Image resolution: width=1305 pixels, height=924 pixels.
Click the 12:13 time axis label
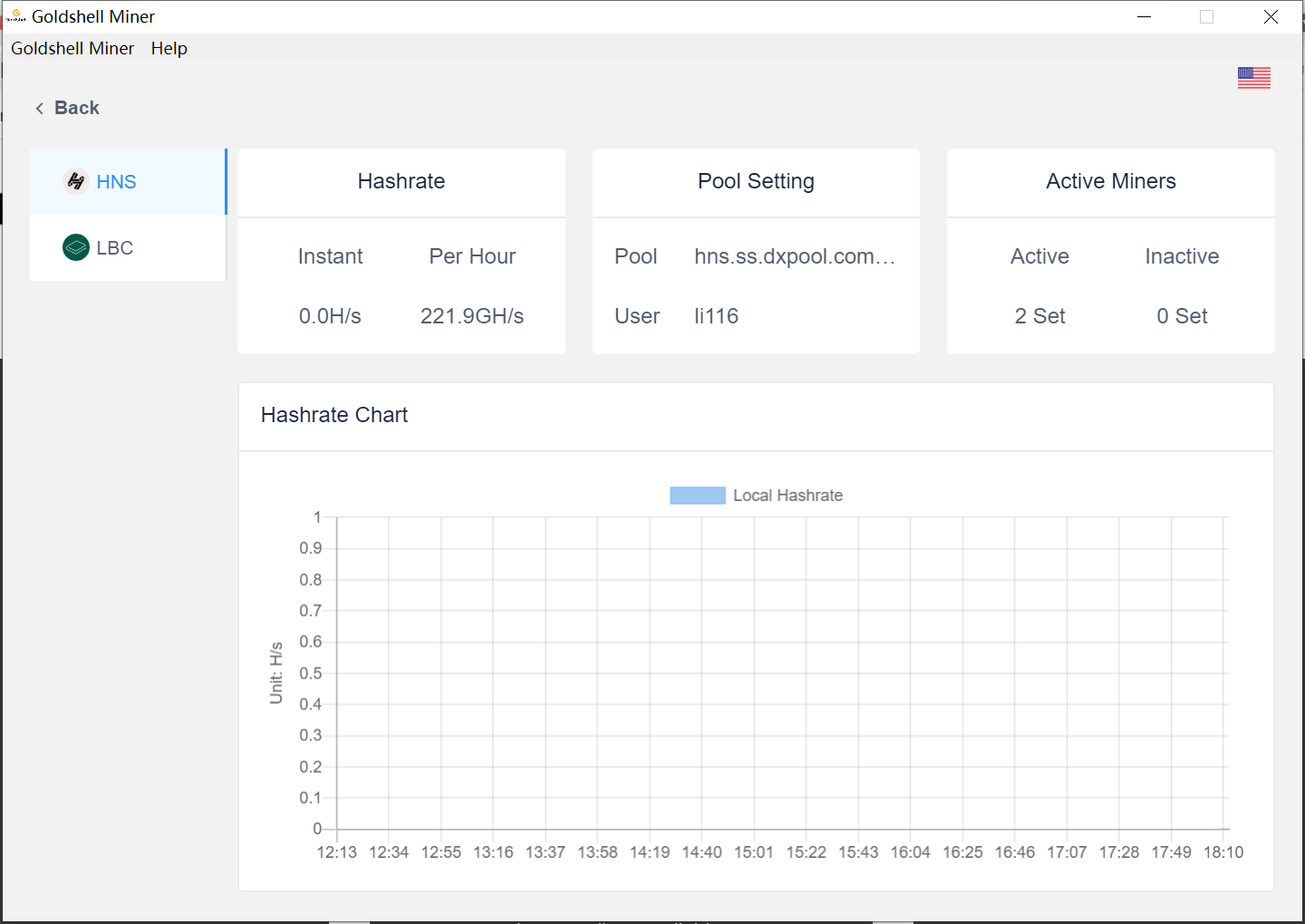click(336, 852)
